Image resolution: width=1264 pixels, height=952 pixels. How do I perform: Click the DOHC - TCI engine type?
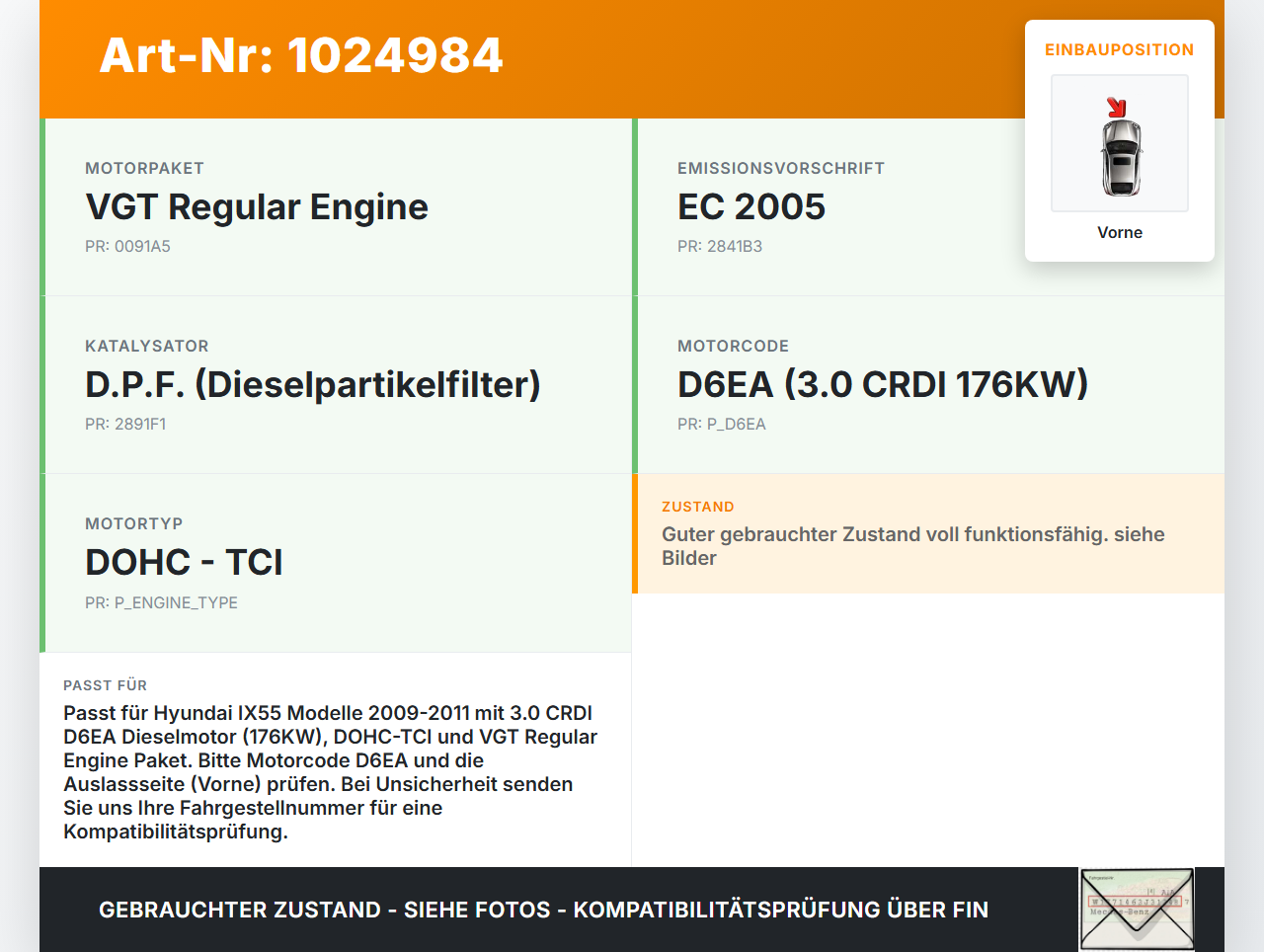(x=184, y=563)
